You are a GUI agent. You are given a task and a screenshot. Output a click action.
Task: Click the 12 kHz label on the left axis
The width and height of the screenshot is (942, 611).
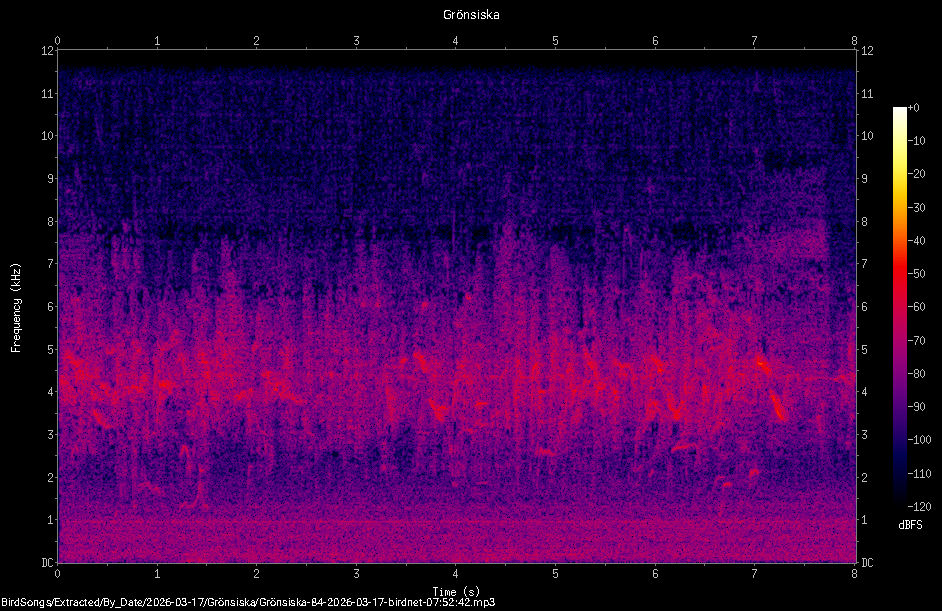tap(47, 50)
